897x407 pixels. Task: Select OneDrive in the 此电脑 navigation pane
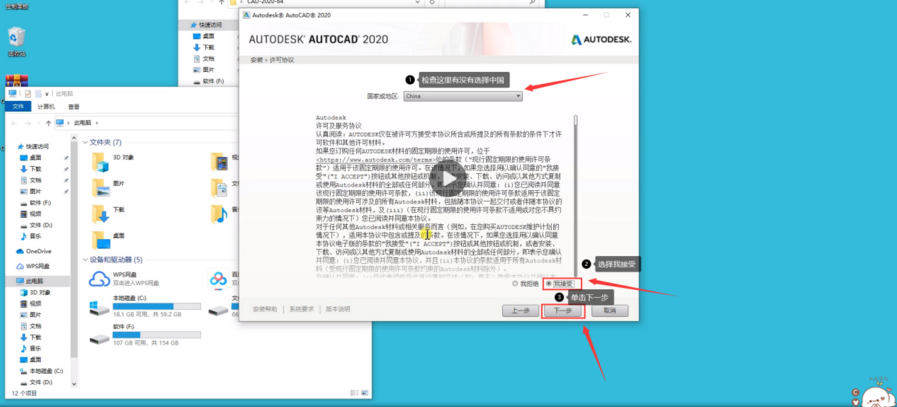34,251
